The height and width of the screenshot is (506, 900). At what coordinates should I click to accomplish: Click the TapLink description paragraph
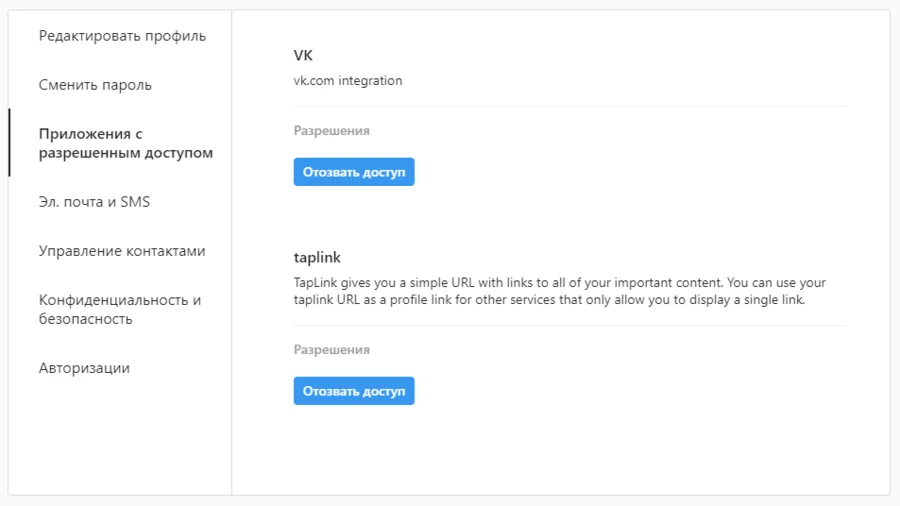(560, 291)
